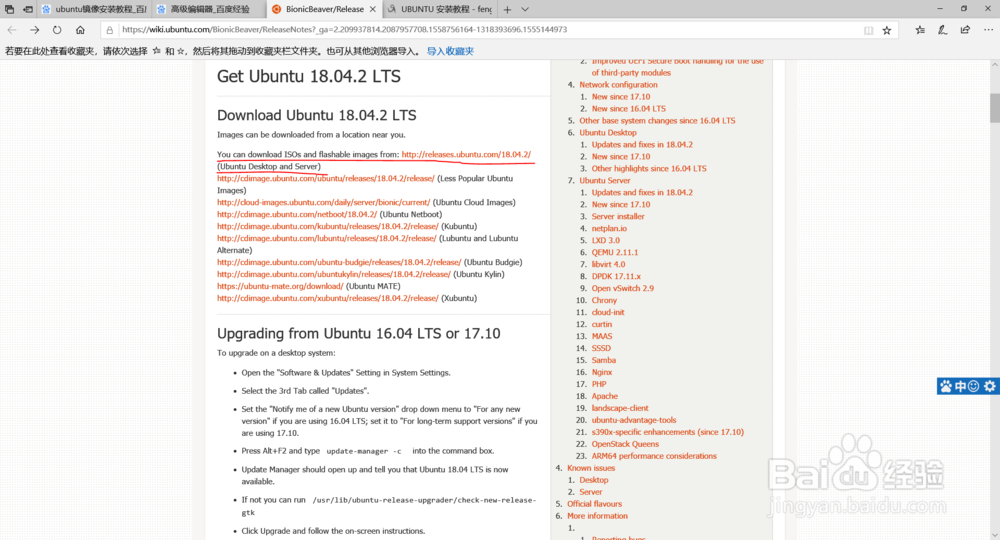Open Settings and more ellipsis menu
The height and width of the screenshot is (540, 1000).
pos(988,30)
